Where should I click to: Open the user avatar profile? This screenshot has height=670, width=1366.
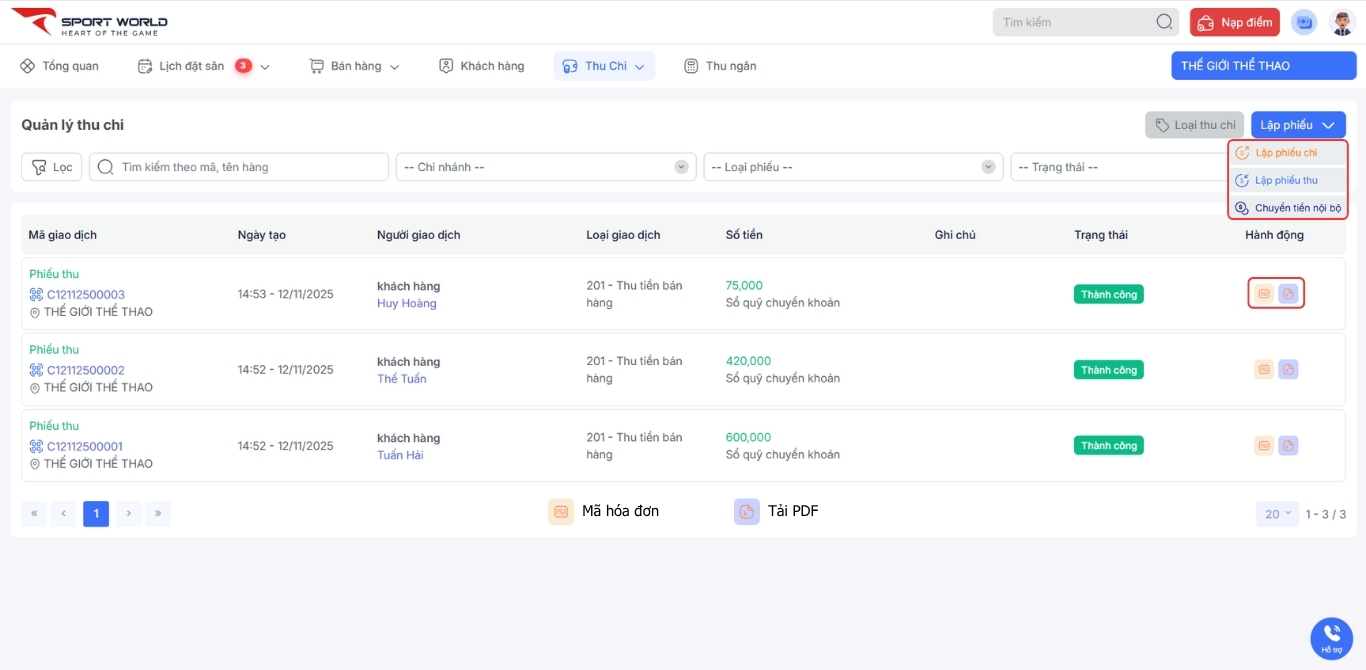tap(1342, 22)
